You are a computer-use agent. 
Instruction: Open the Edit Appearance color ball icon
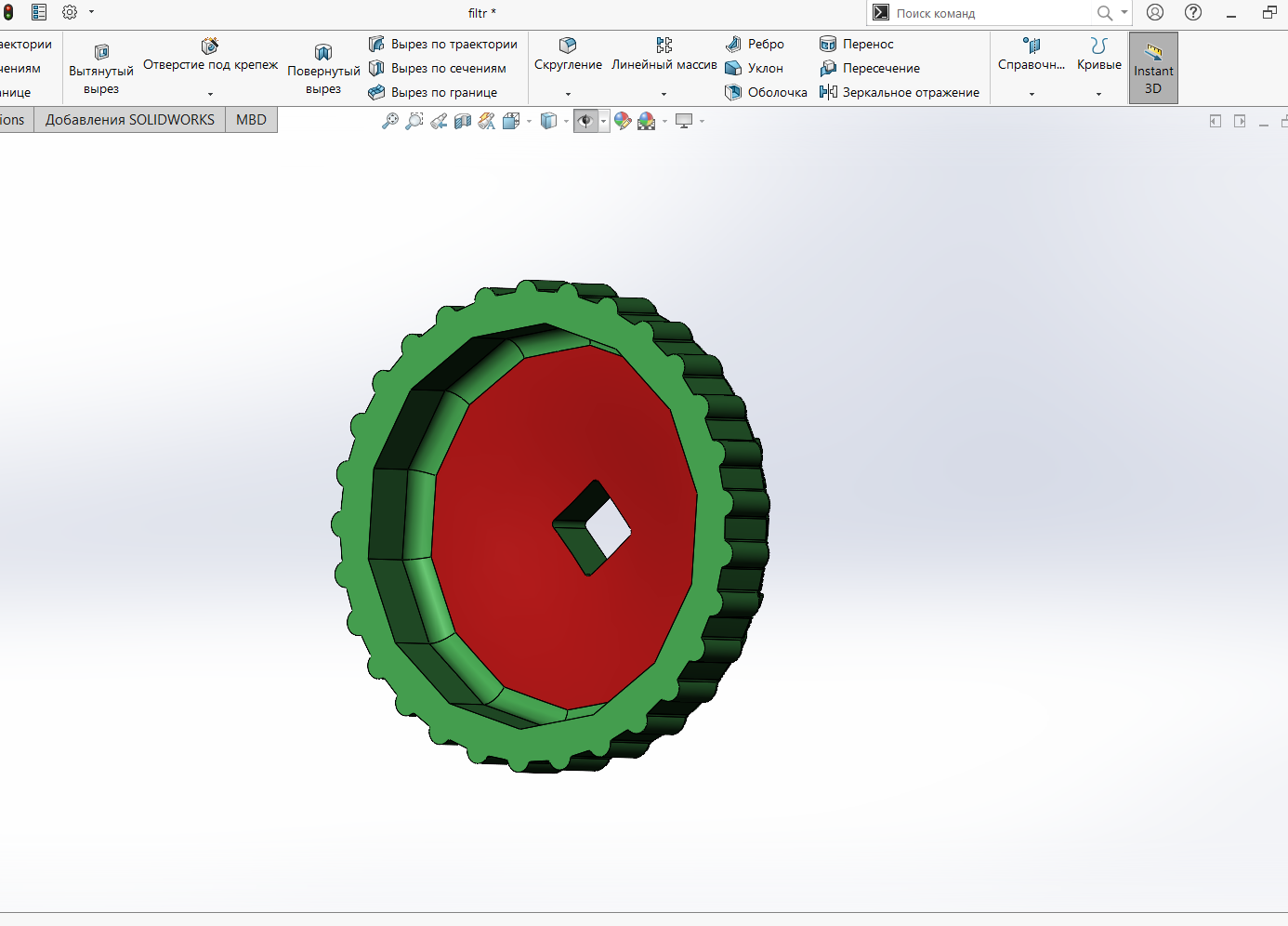623,121
